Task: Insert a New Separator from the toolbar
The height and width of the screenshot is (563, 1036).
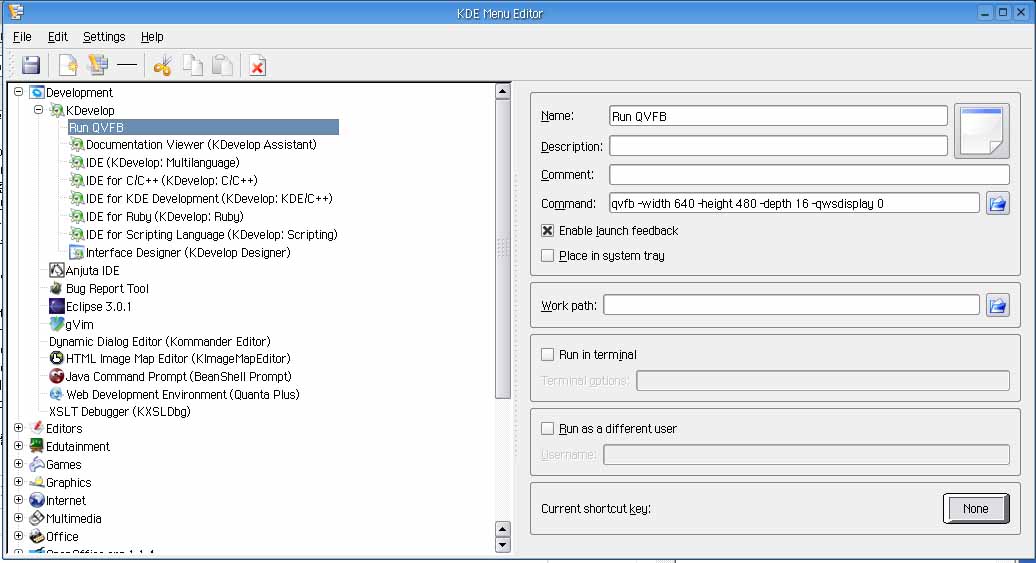Action: pos(127,65)
